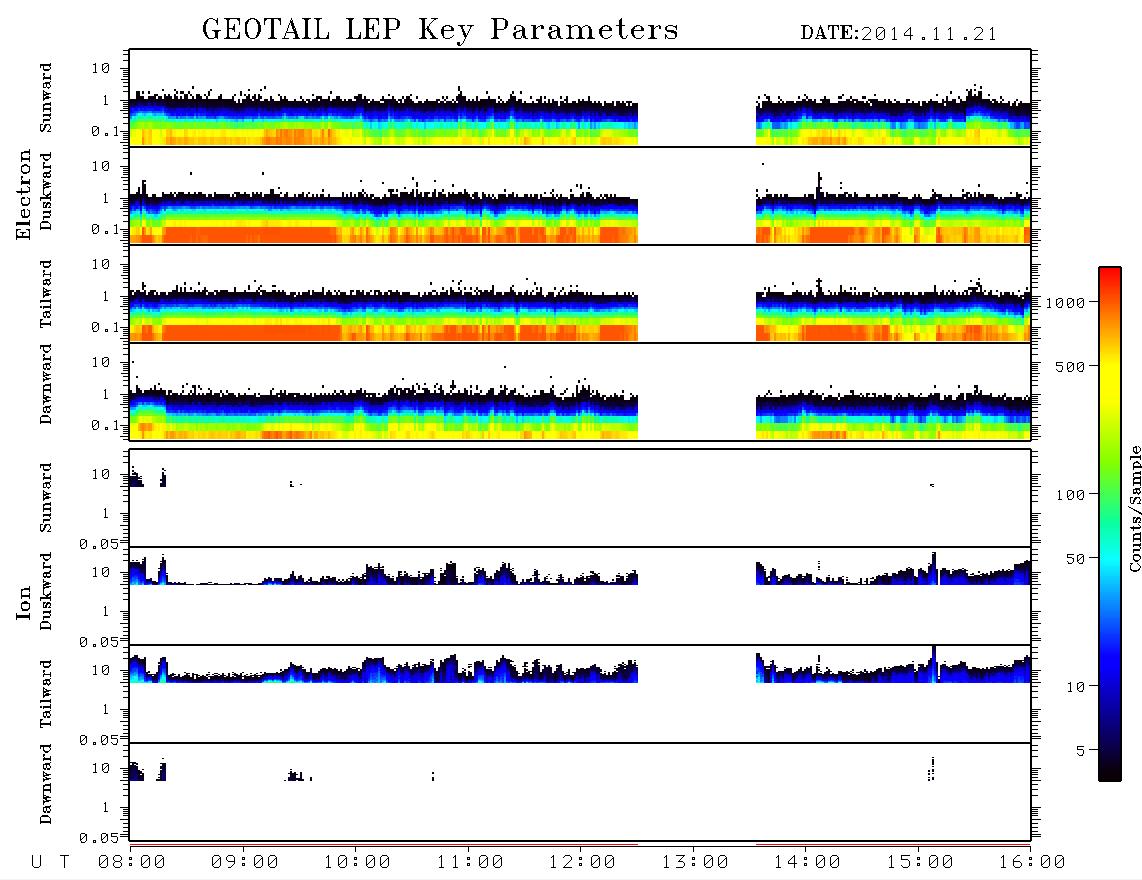Screen dimensions: 1142x880
Task: Click the 08:00 time tick label
Action: tap(132, 863)
